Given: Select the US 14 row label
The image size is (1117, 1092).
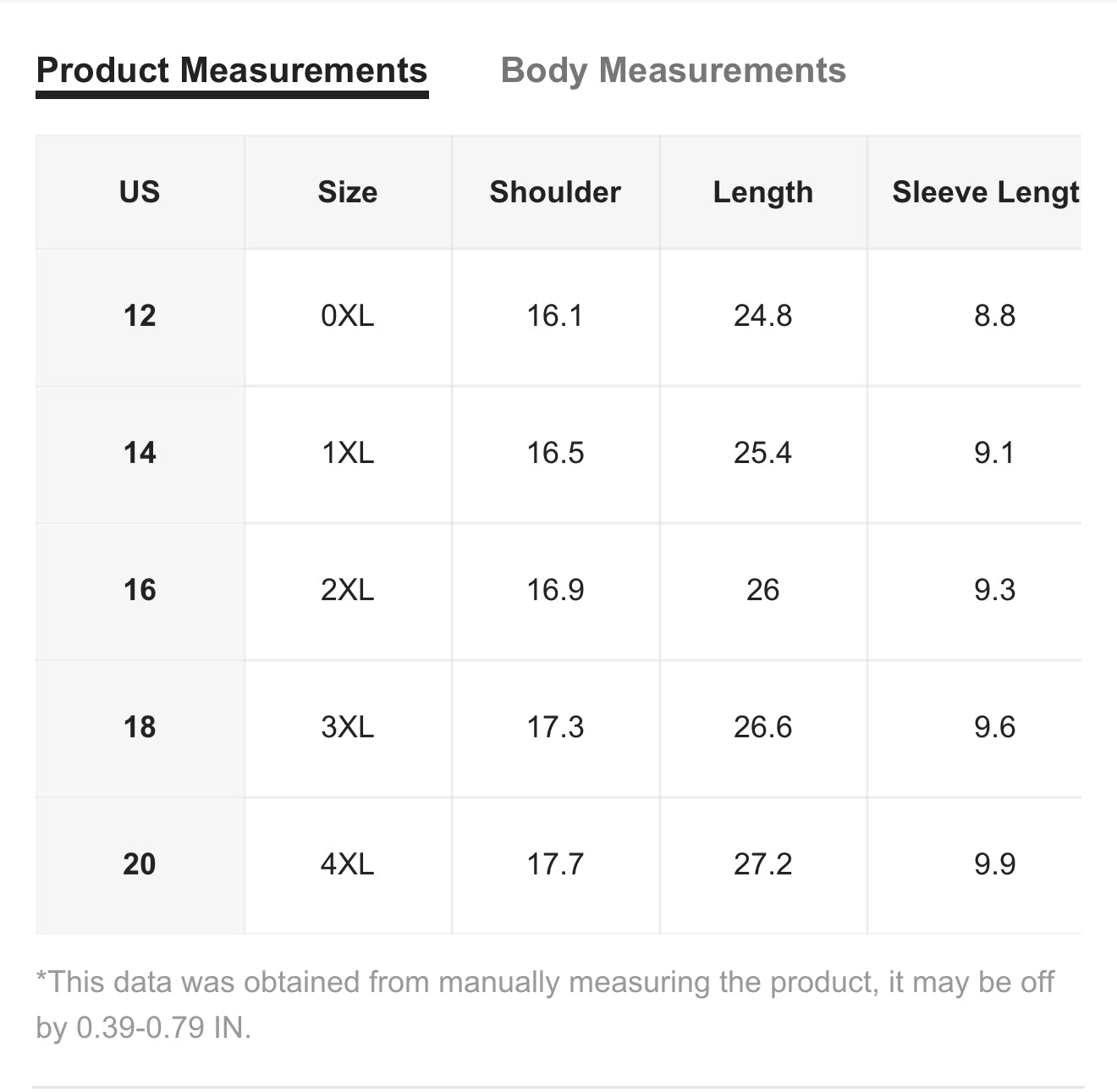Looking at the screenshot, I should pyautogui.click(x=140, y=454).
